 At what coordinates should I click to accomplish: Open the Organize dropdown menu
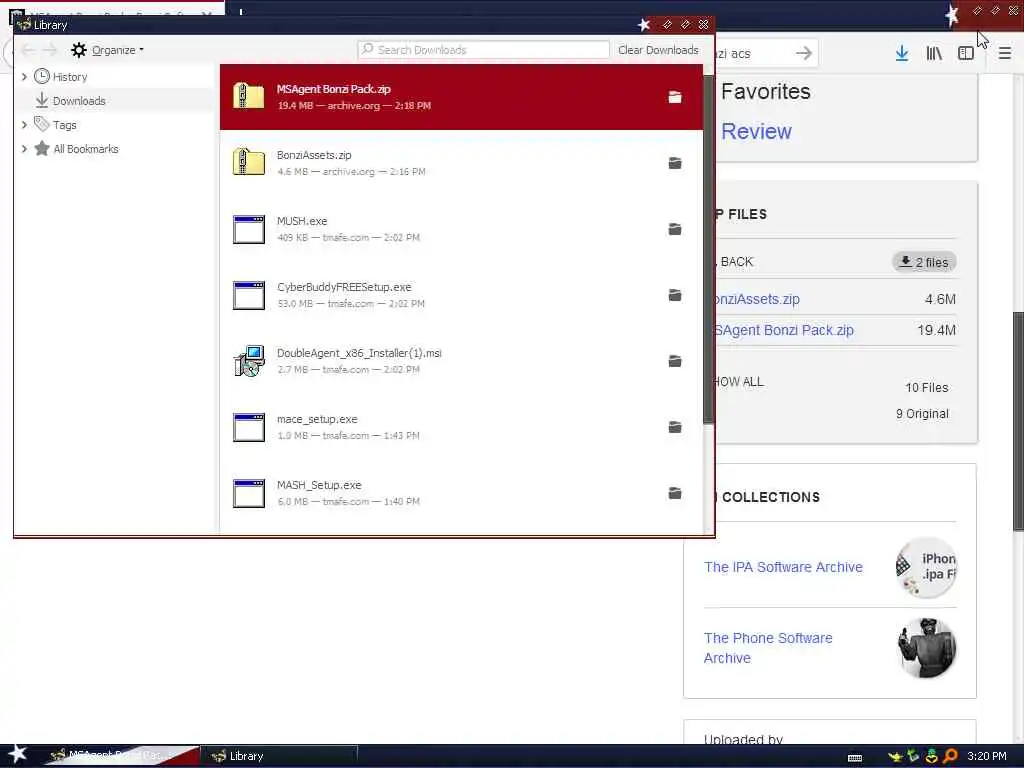tap(108, 50)
